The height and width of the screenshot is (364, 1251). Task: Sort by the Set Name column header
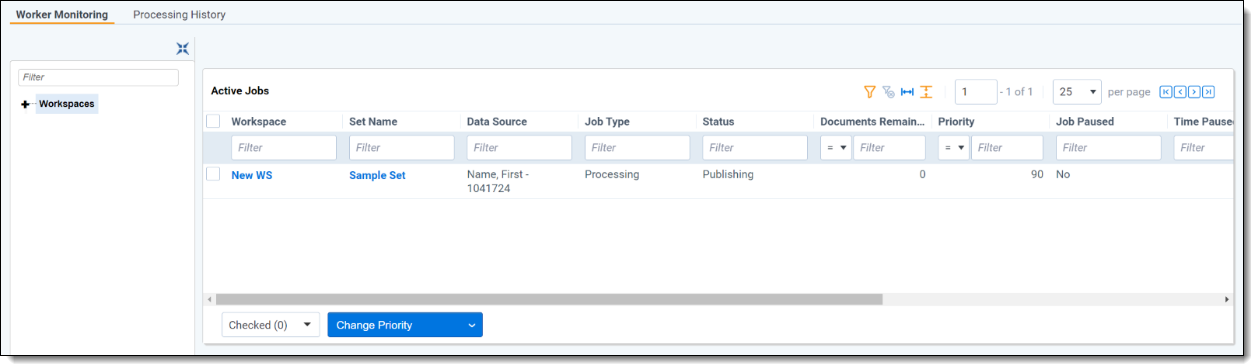[373, 122]
